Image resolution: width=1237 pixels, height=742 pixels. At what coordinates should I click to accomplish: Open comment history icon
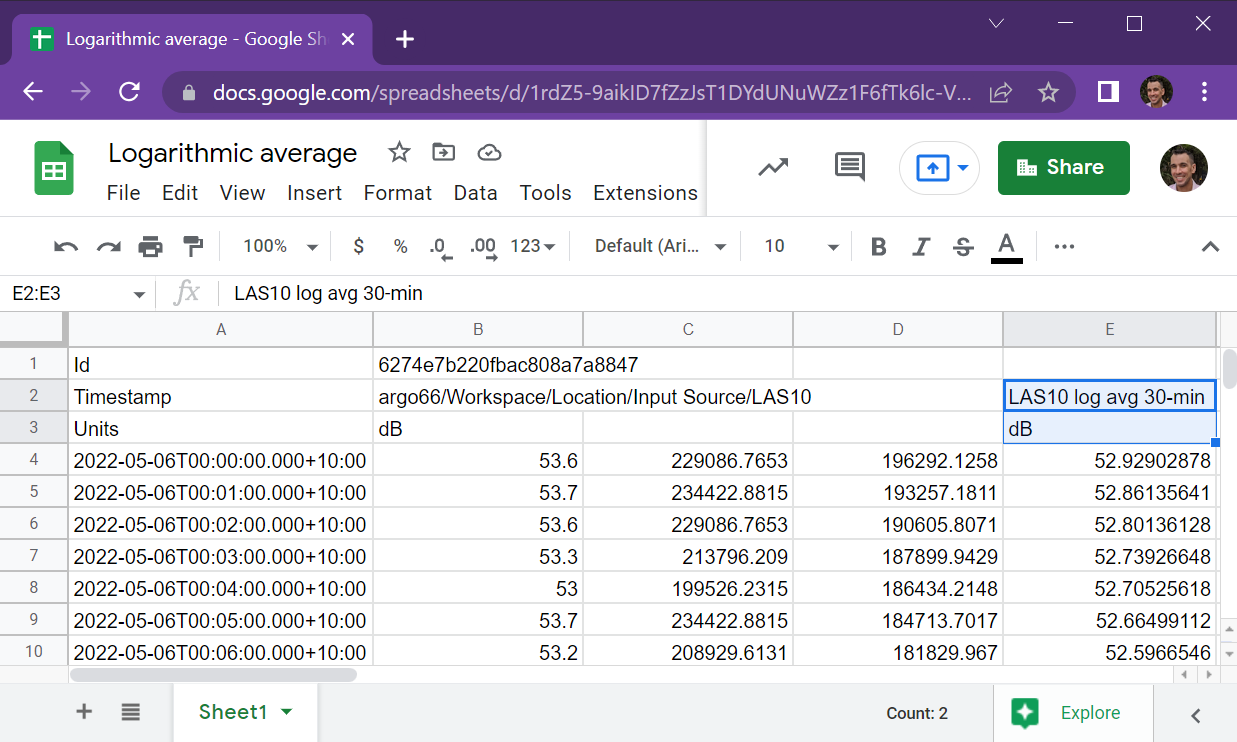849,167
